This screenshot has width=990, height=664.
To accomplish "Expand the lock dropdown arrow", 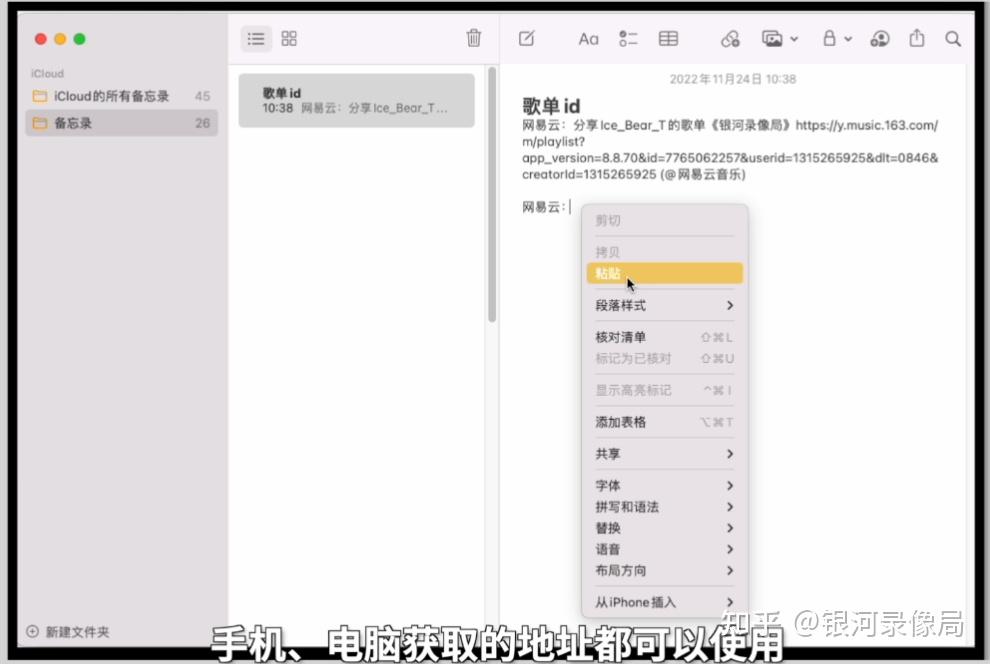I will (848, 40).
